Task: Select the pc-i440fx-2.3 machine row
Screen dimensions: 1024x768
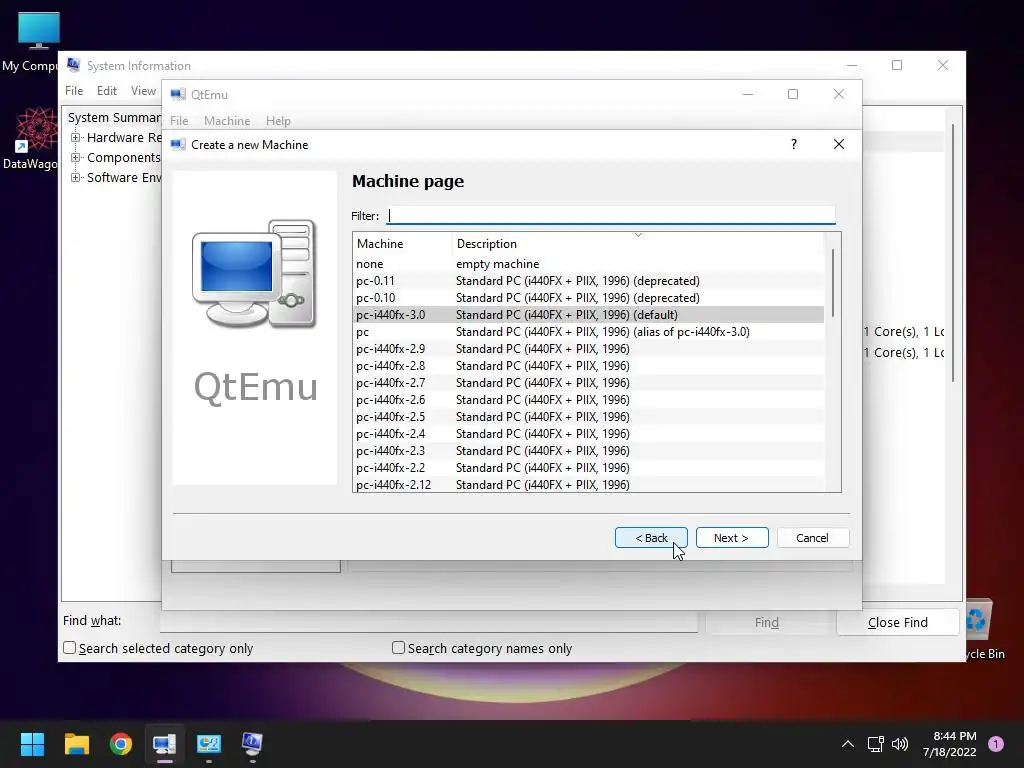Action: (588, 451)
